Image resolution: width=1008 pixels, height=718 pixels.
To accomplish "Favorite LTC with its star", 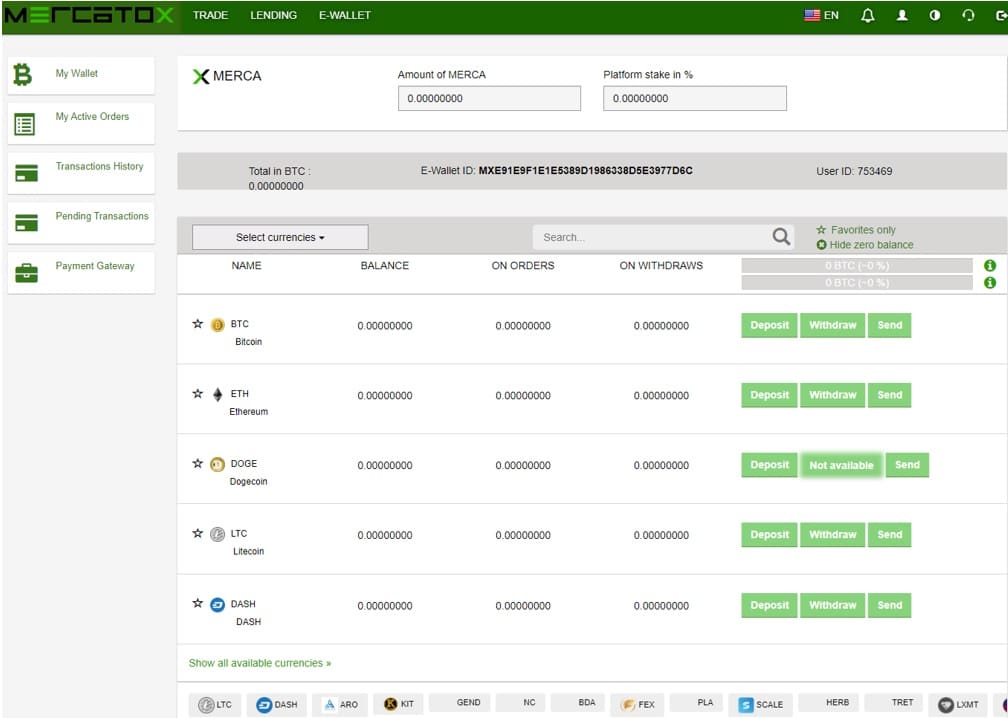I will pyautogui.click(x=197, y=534).
